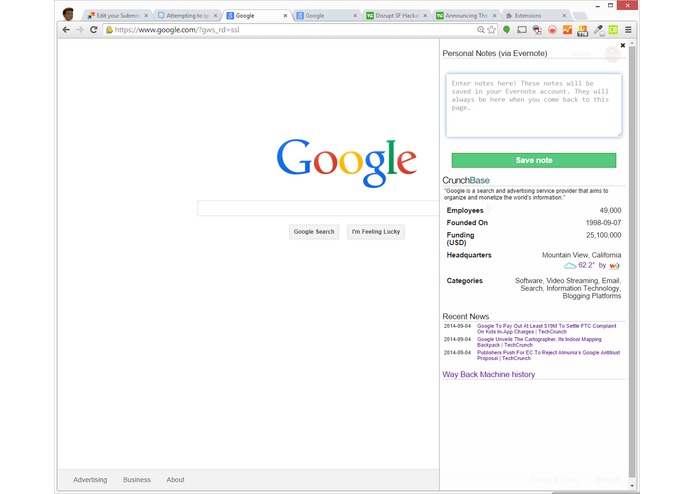Close the 'Edit your Submis' tab
This screenshot has width=695, height=494.
point(146,16)
